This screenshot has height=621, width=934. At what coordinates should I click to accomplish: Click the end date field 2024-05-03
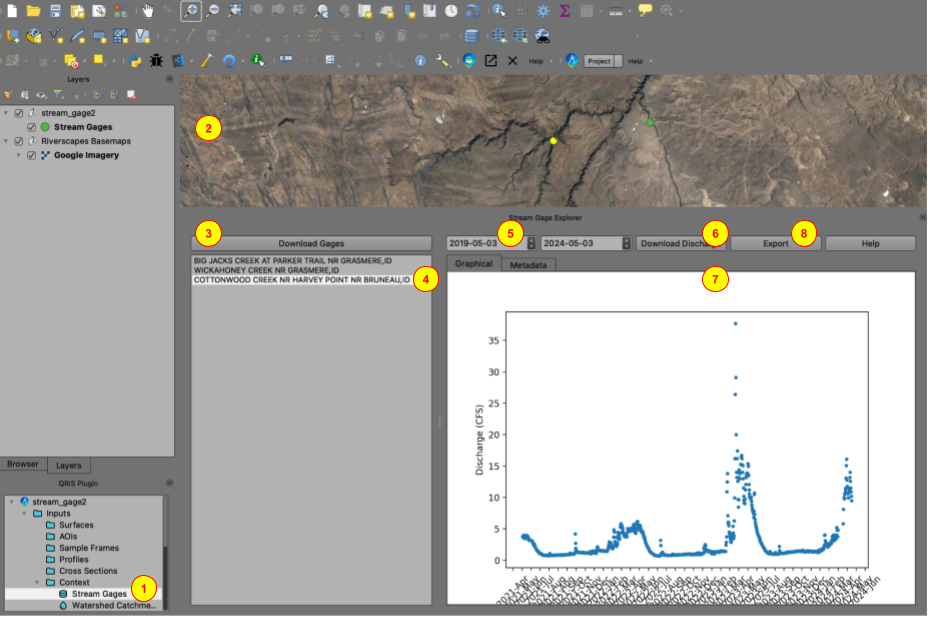(x=581, y=244)
